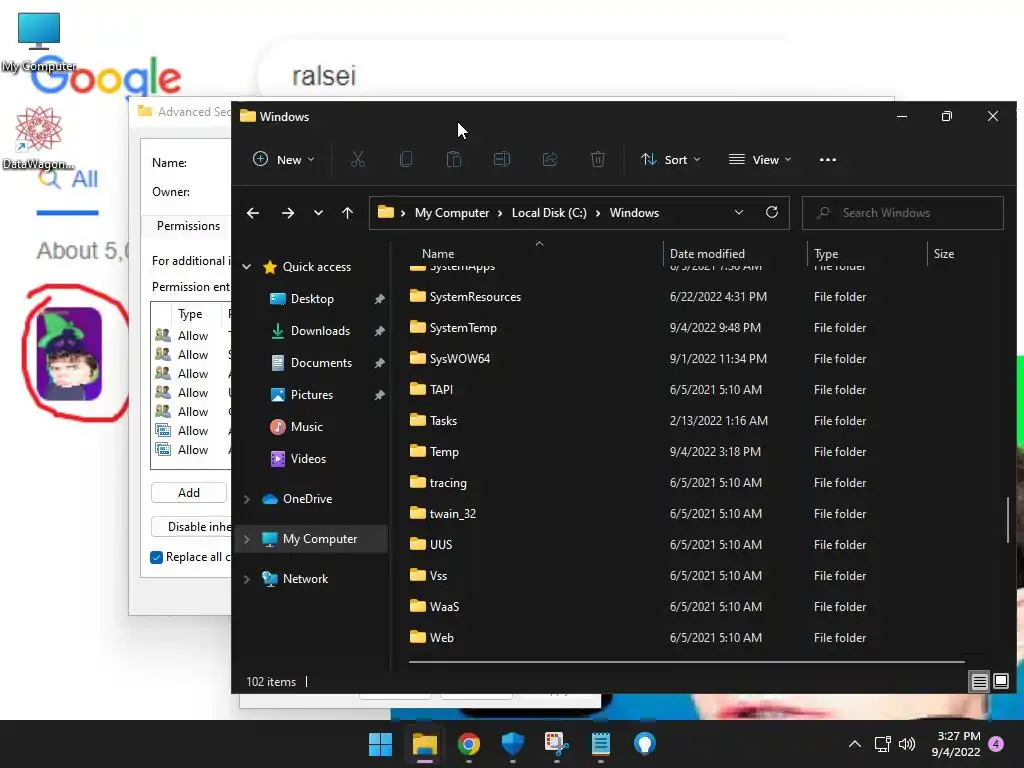Viewport: 1024px width, 768px height.
Task: Click the Share icon in toolbar
Action: (x=550, y=159)
